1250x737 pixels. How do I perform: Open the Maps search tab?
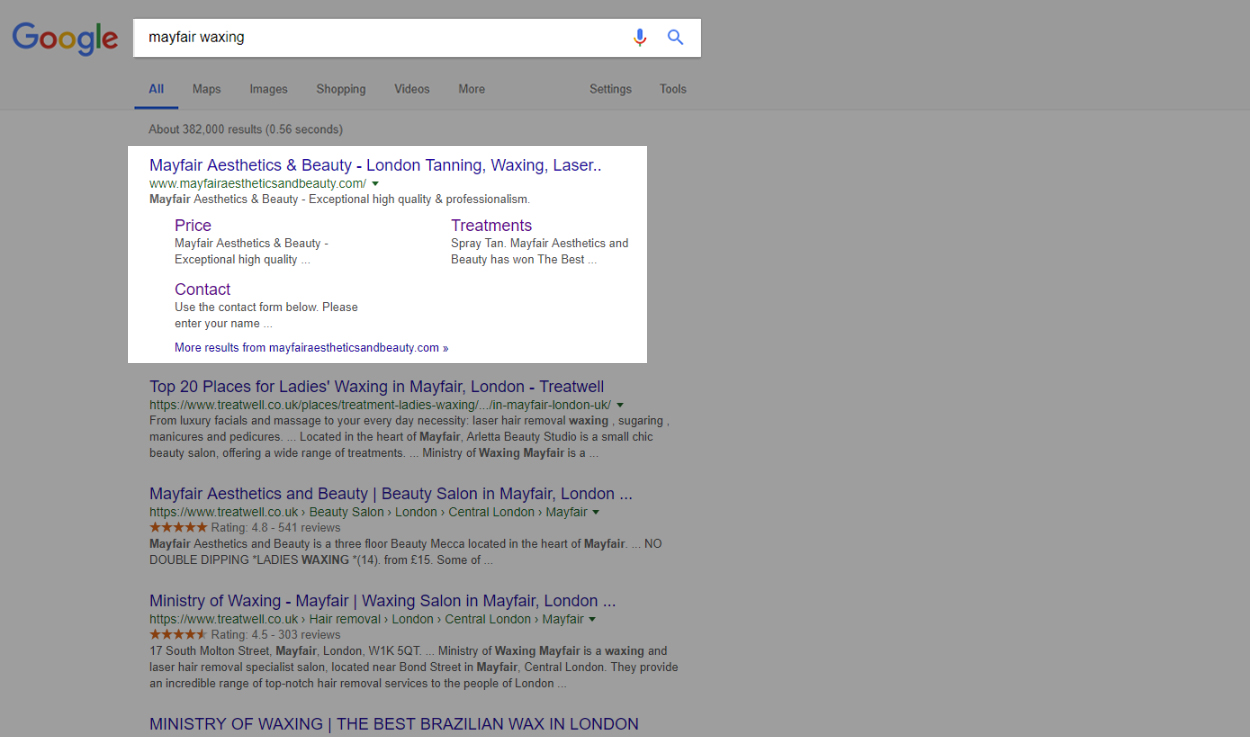point(206,89)
